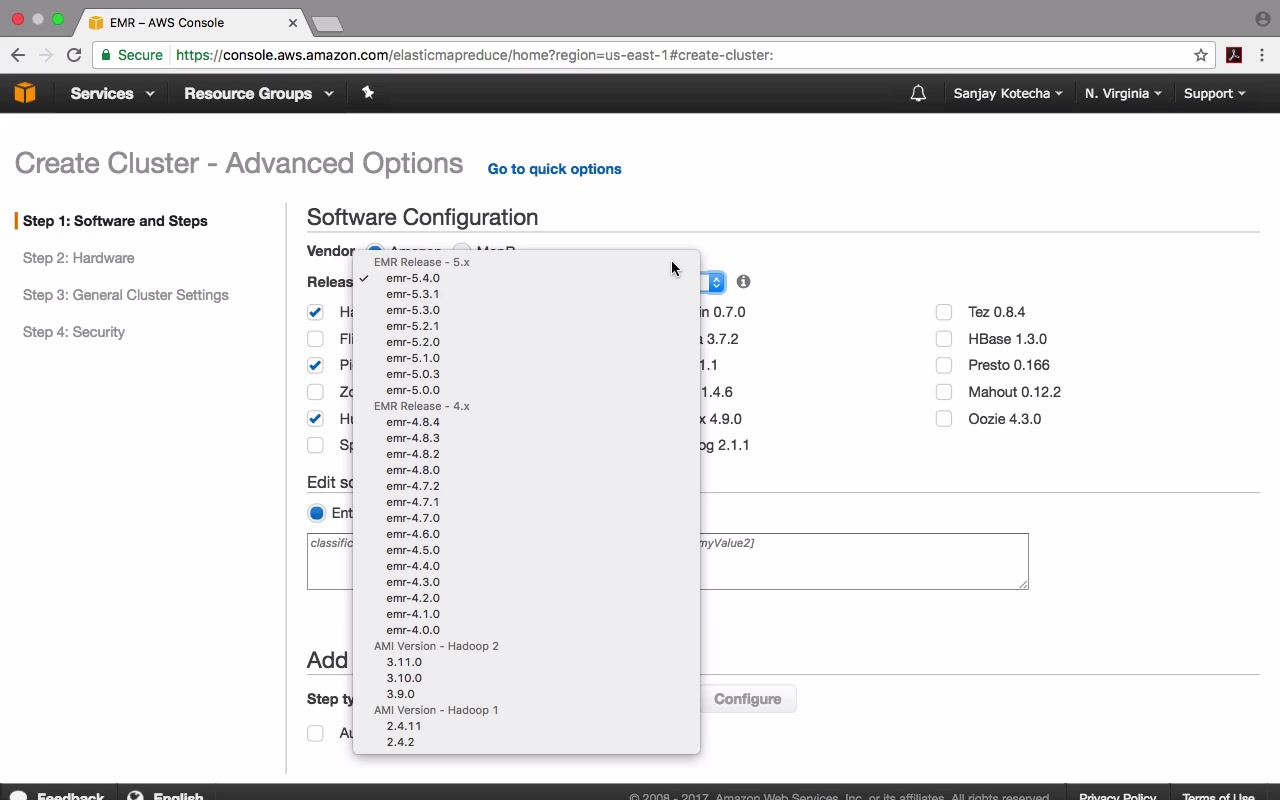Screen dimensions: 1280x800
Task: Open the Sanjay Kotecha account menu
Action: click(1007, 94)
